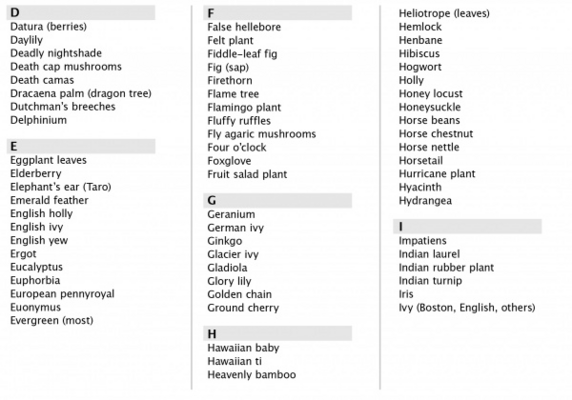572x400 pixels.
Task: Click the I section header
Action: pos(467,226)
